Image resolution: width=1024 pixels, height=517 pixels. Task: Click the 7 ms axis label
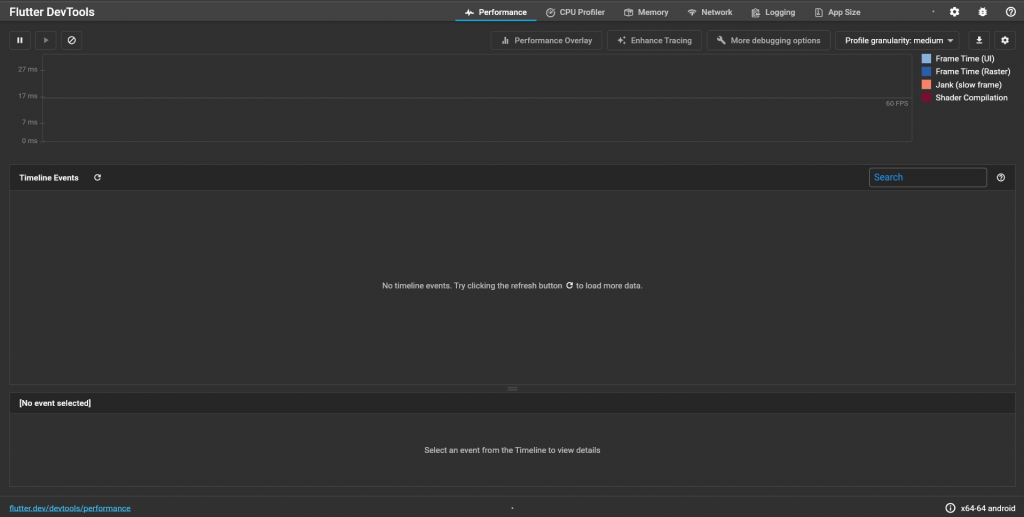click(29, 122)
